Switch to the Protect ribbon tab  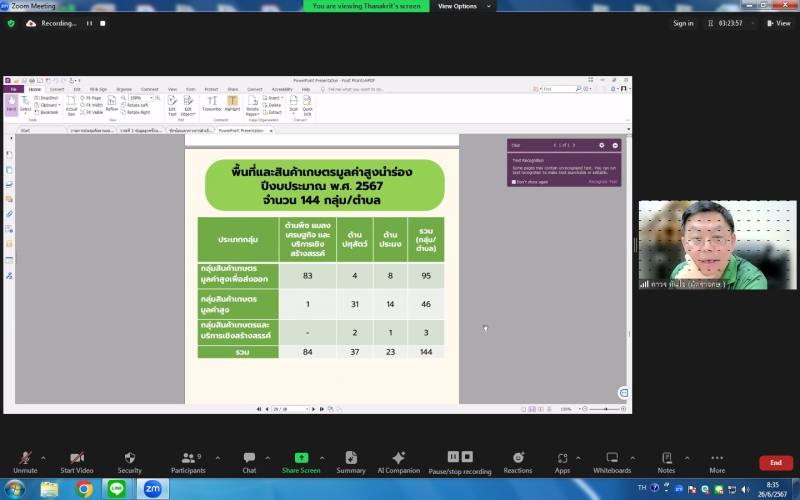211,89
